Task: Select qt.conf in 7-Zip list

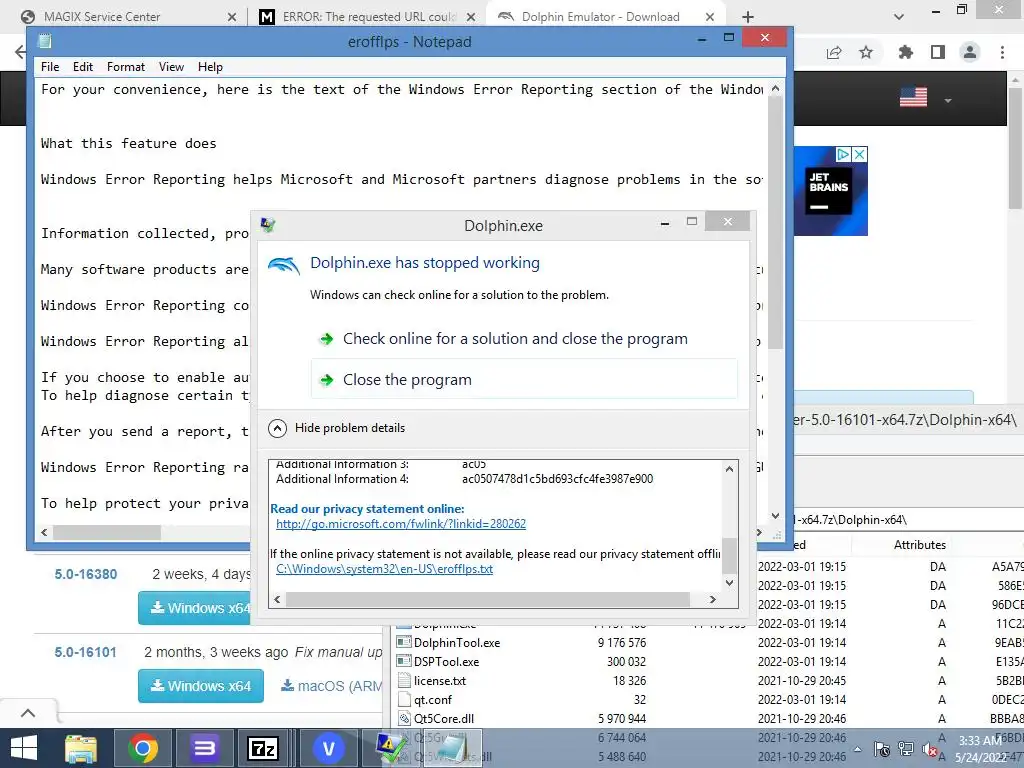Action: [433, 700]
